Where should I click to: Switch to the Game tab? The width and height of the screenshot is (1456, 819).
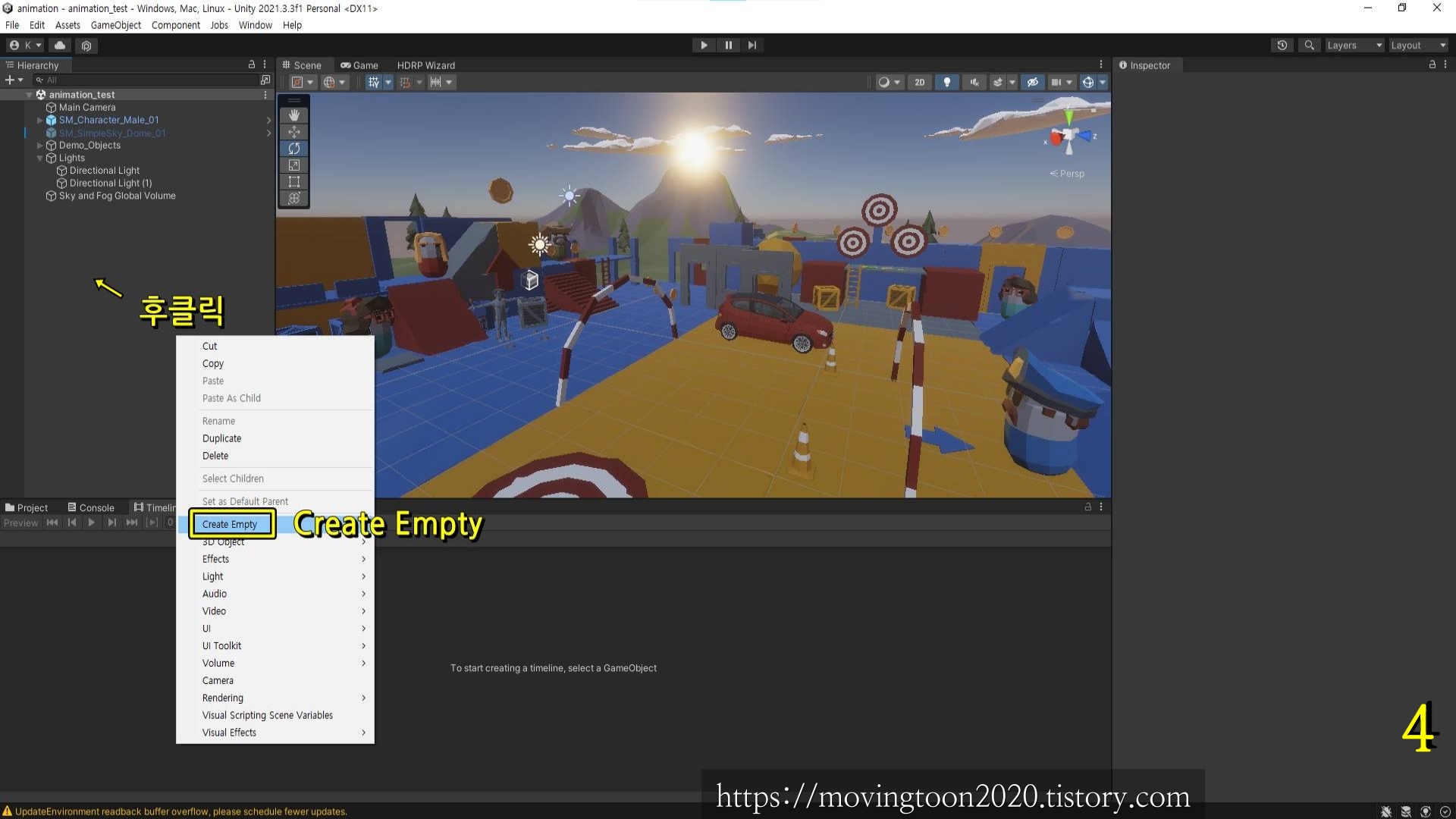tap(359, 65)
